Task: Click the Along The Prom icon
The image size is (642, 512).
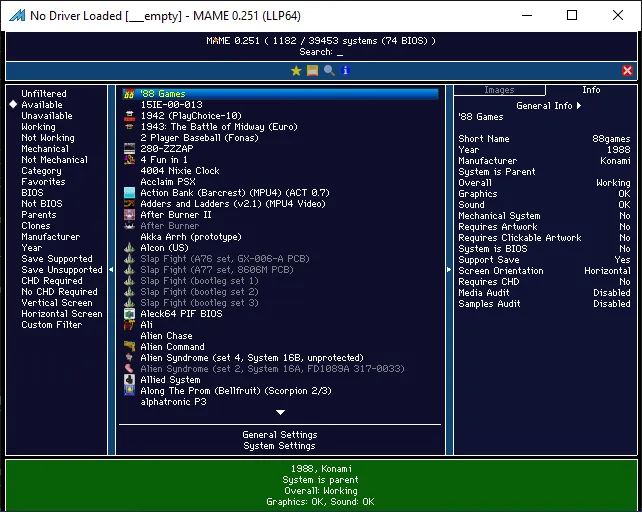Action: pos(129,391)
